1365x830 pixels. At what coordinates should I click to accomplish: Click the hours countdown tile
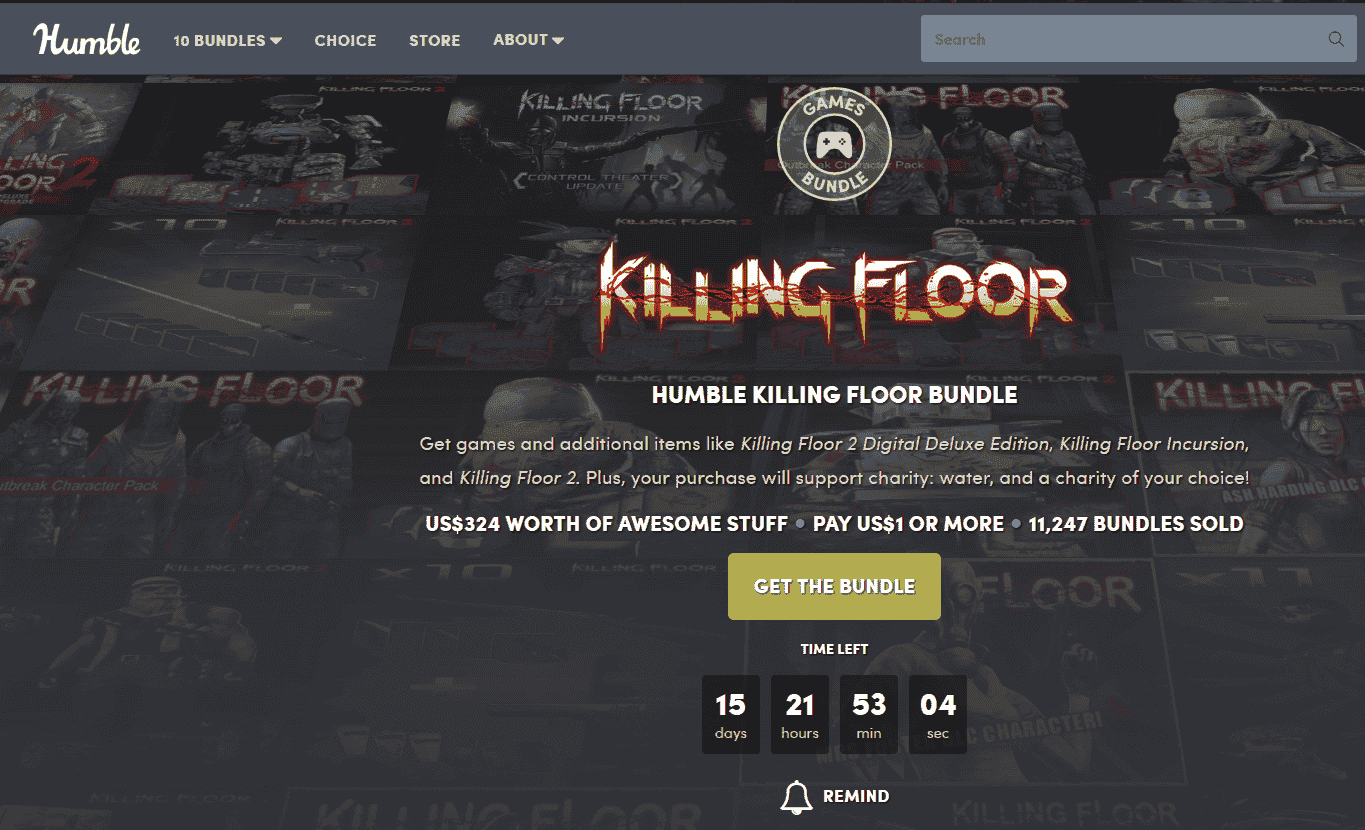(800, 714)
